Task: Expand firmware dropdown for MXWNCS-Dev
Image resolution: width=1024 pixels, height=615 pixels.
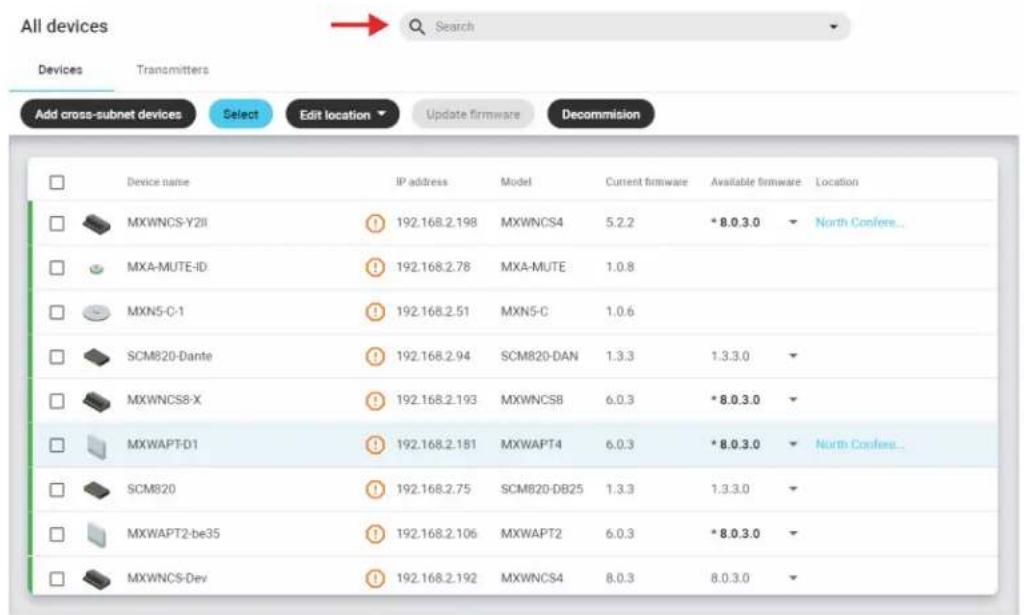Action: pyautogui.click(x=793, y=578)
